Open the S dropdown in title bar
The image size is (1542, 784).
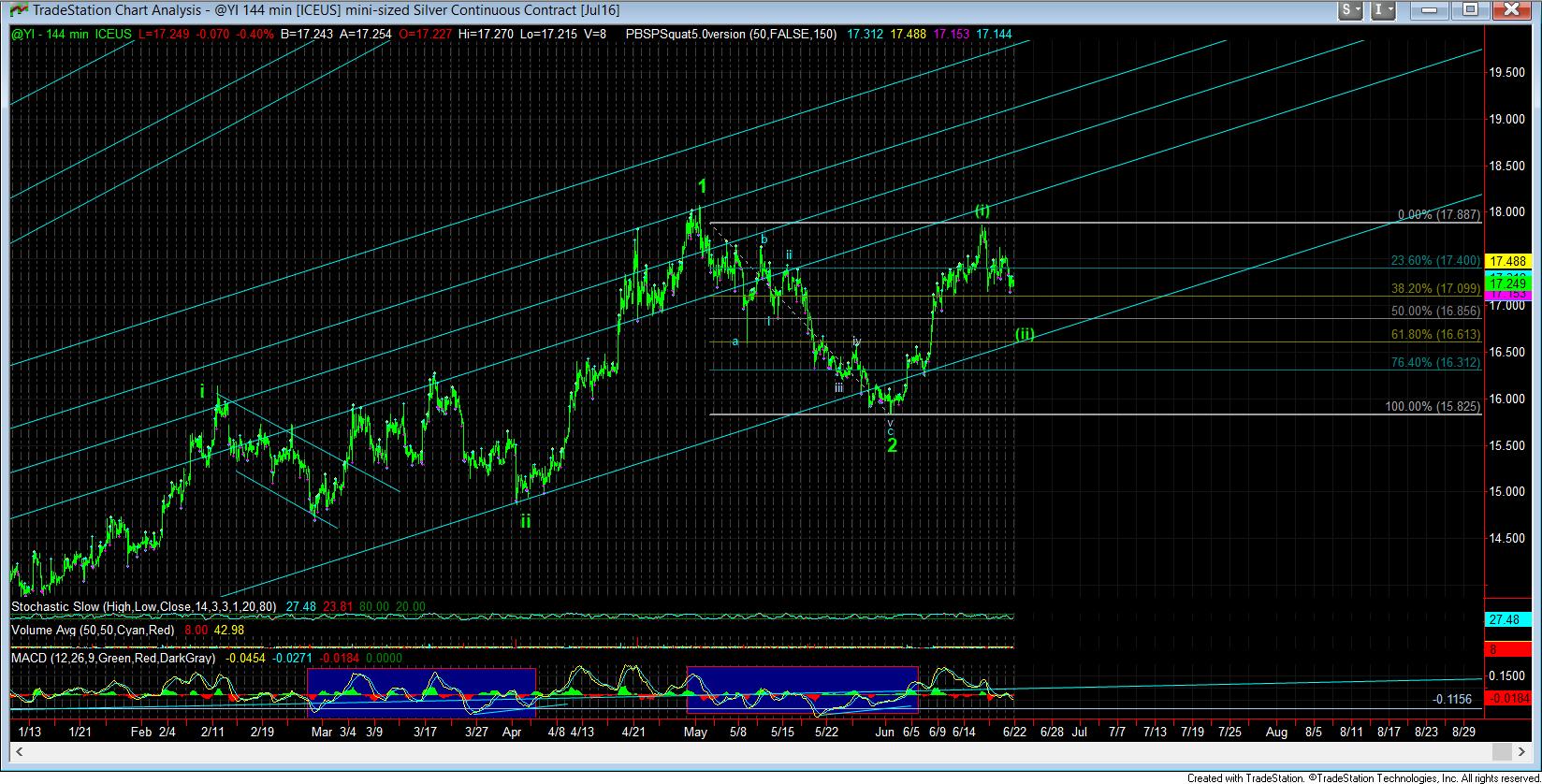pos(1351,9)
